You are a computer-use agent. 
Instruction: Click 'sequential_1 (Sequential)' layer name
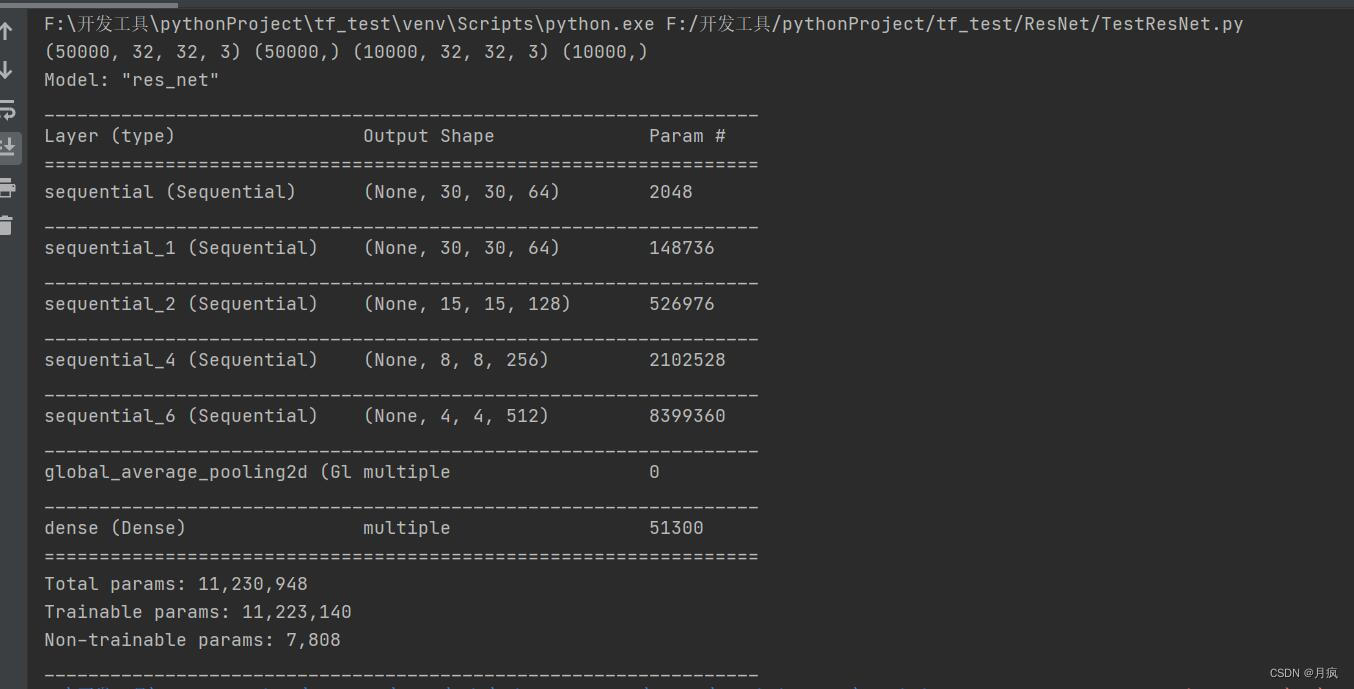tap(181, 248)
